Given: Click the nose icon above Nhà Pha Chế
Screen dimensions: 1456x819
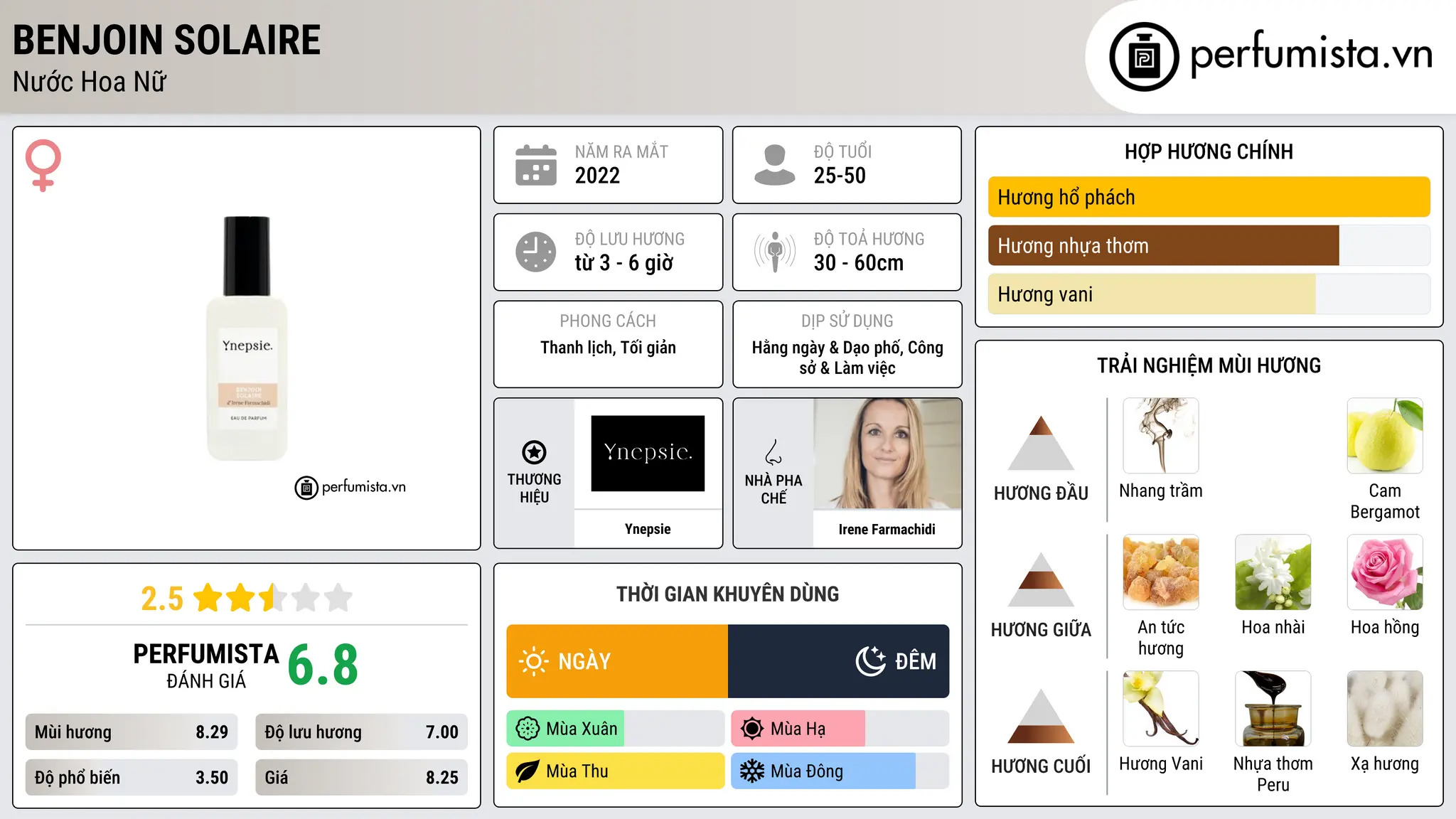Looking at the screenshot, I should tap(773, 452).
